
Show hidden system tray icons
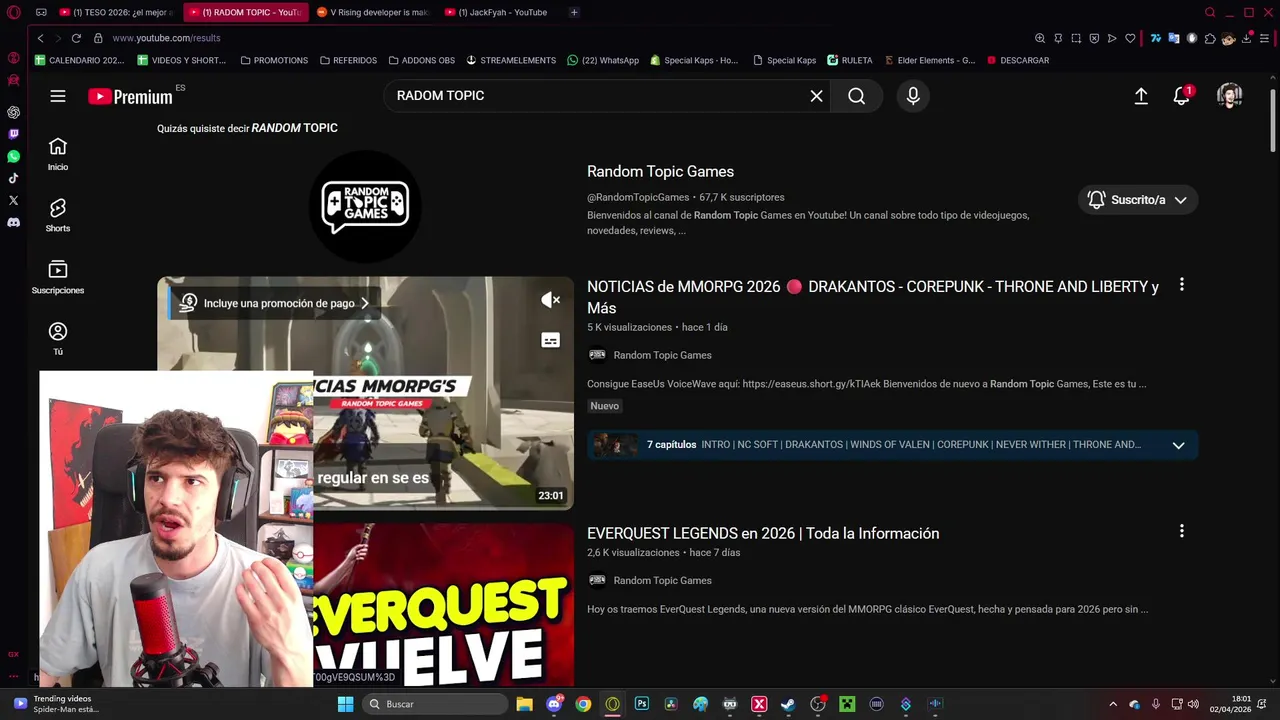(1113, 704)
